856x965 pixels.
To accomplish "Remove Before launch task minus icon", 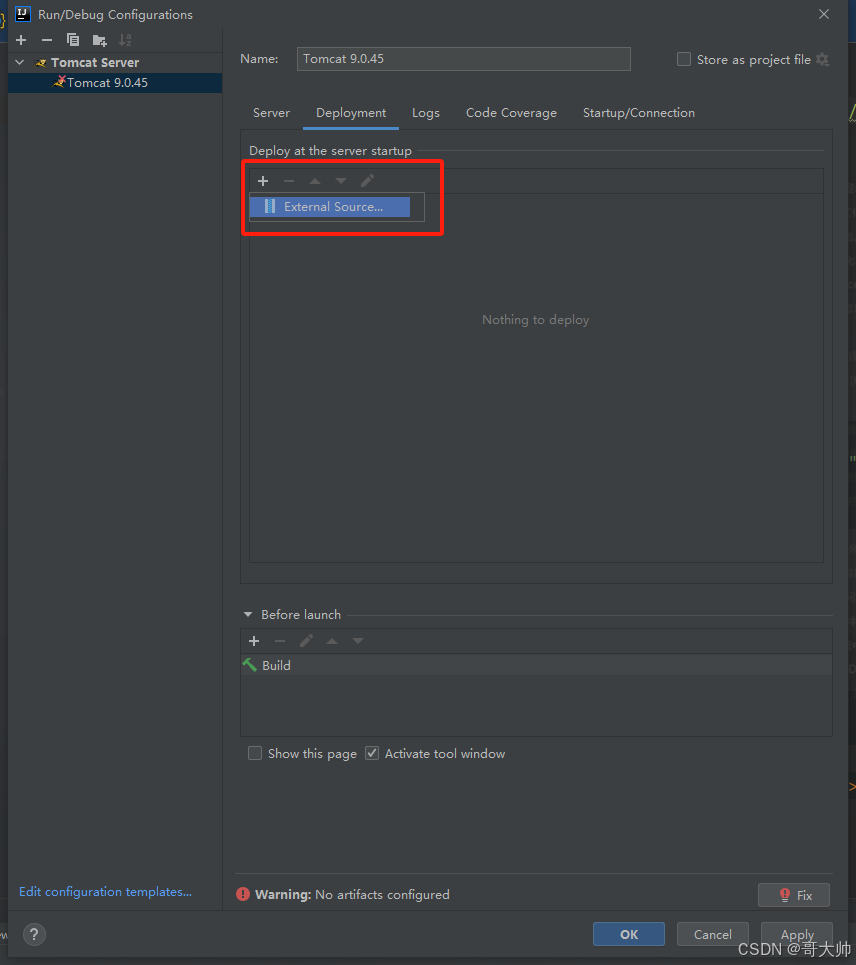I will (280, 641).
